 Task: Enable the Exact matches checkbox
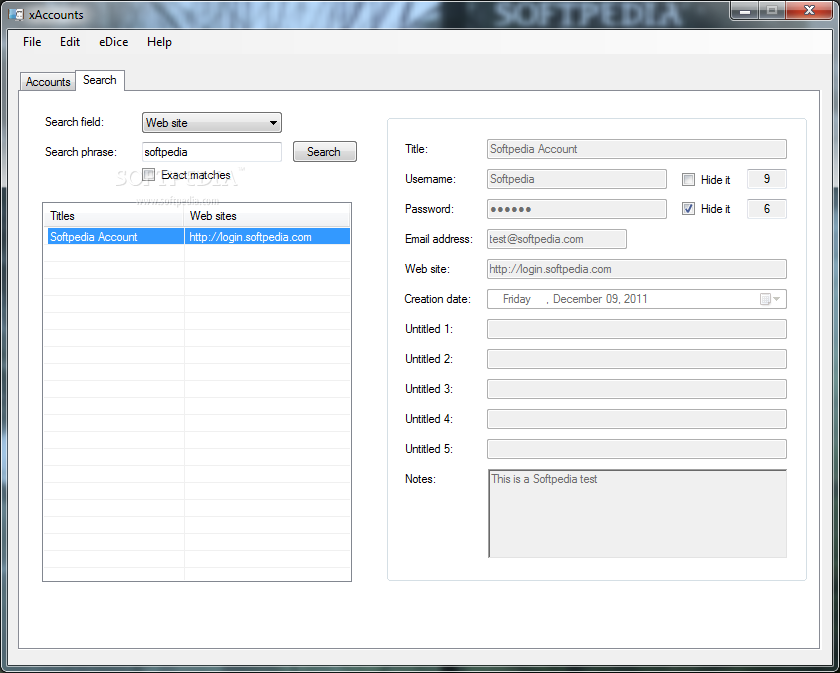(148, 175)
